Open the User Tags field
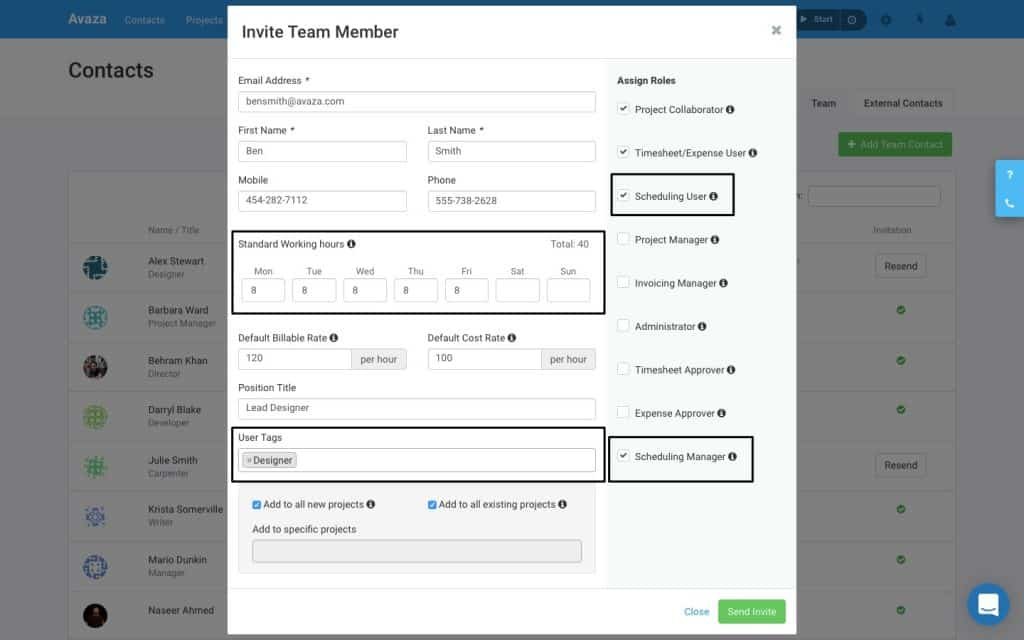The image size is (1024, 640). pyautogui.click(x=445, y=460)
